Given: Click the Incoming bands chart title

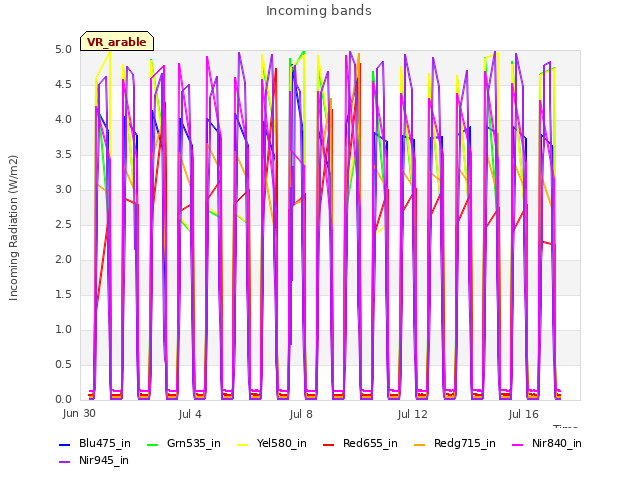Looking at the screenshot, I should [x=319, y=11].
